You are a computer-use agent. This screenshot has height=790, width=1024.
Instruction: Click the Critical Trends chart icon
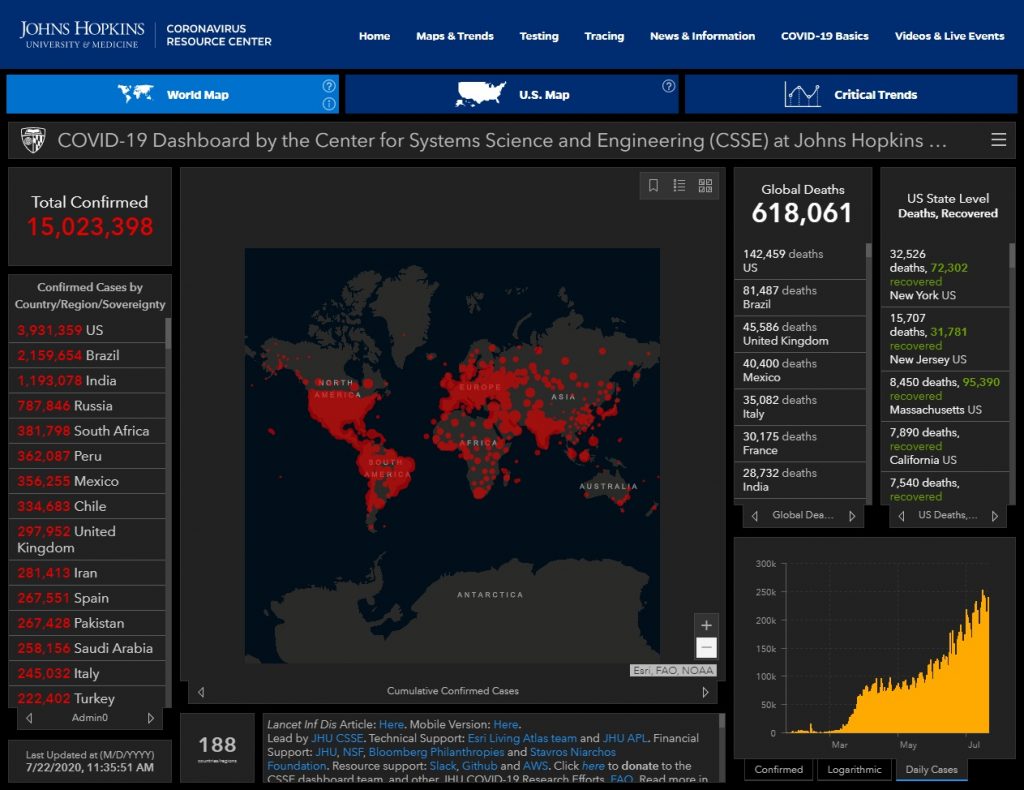[802, 95]
